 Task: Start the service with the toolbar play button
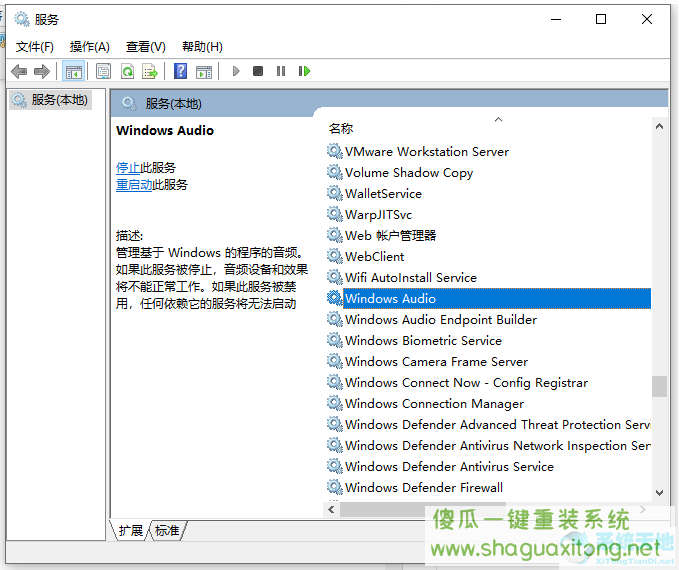[236, 71]
